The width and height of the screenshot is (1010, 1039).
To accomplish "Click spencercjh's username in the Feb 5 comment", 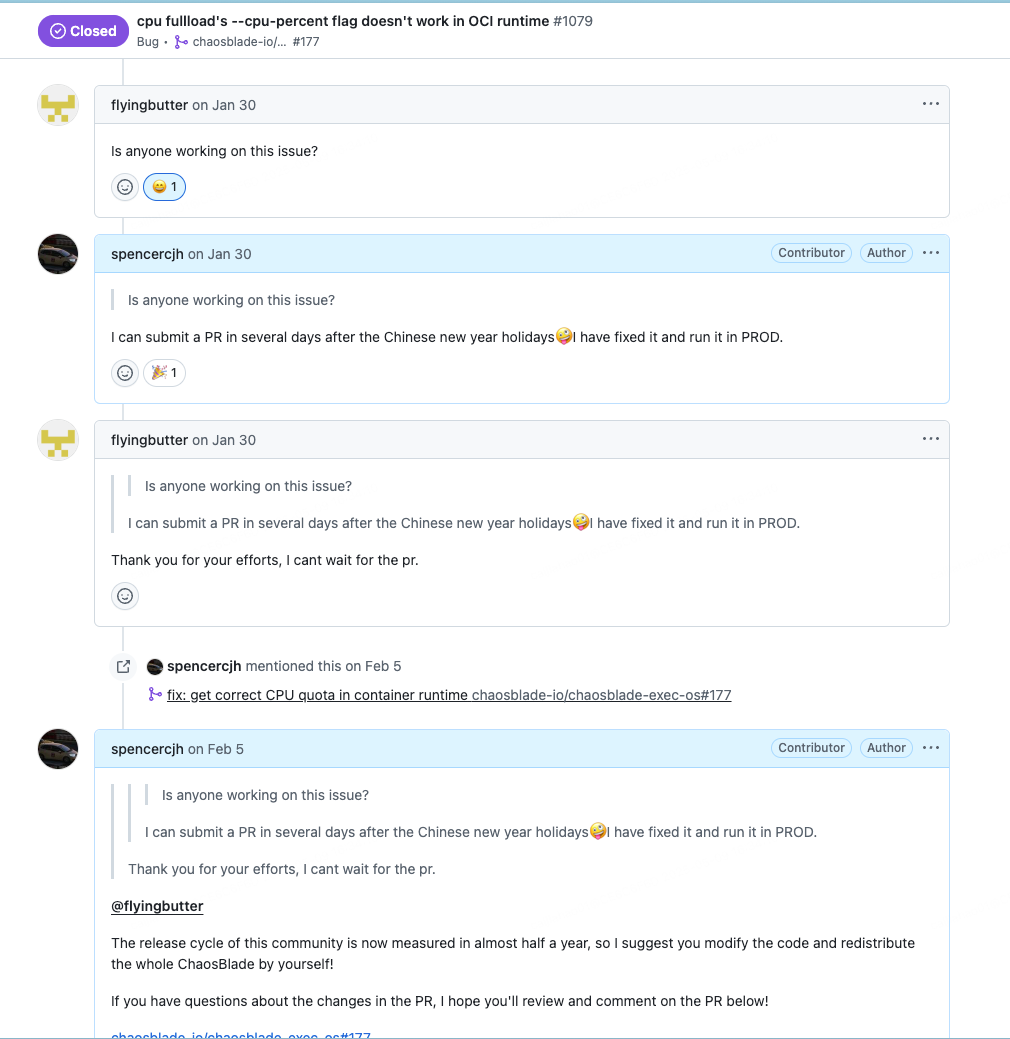I will pos(147,749).
